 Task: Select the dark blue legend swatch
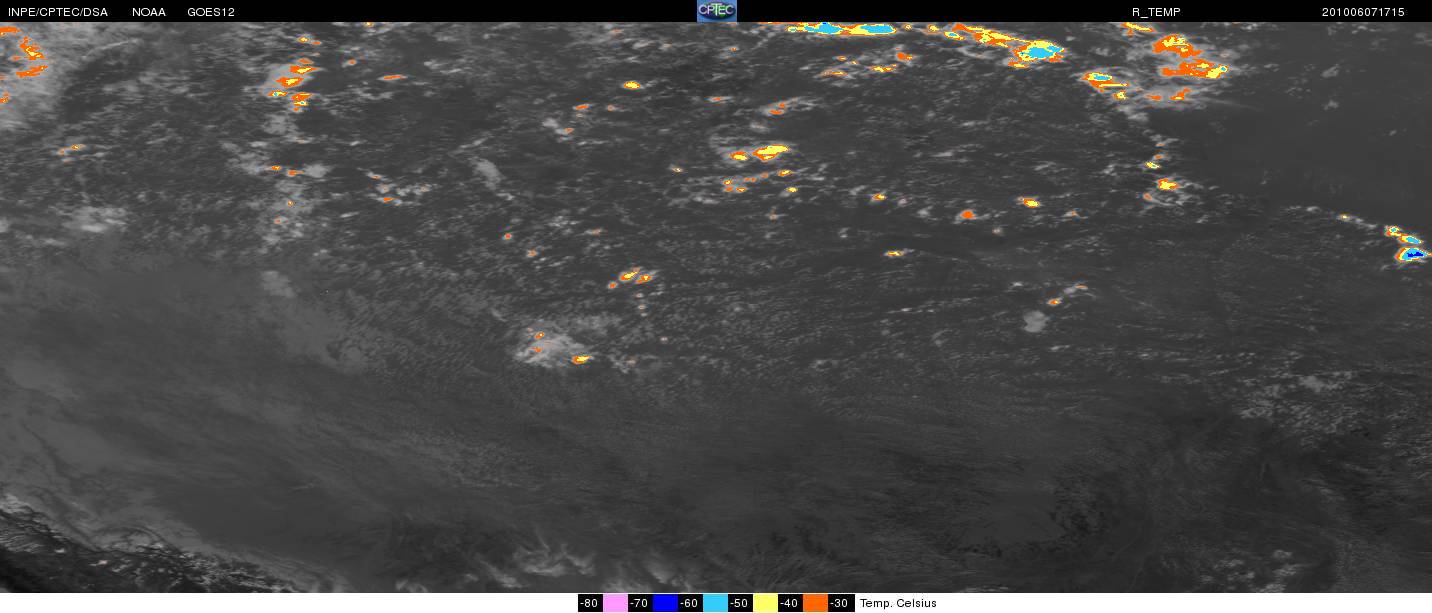tap(665, 603)
